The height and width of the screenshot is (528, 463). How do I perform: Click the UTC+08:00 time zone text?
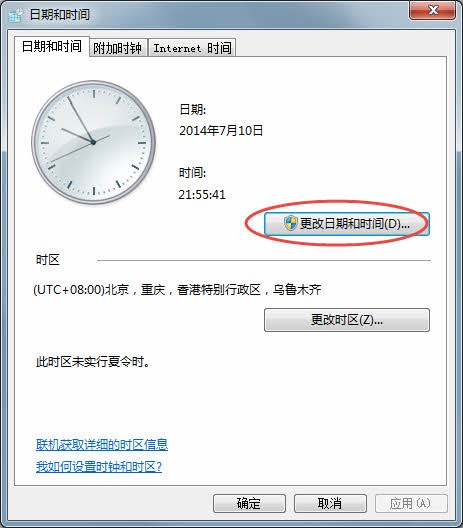pos(177,290)
